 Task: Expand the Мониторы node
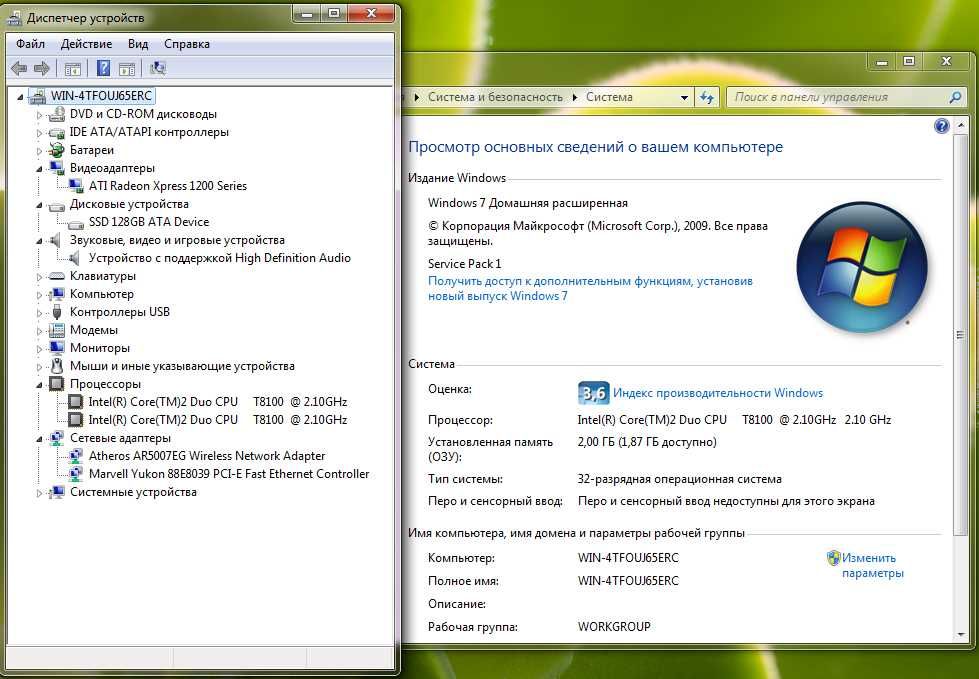39,349
